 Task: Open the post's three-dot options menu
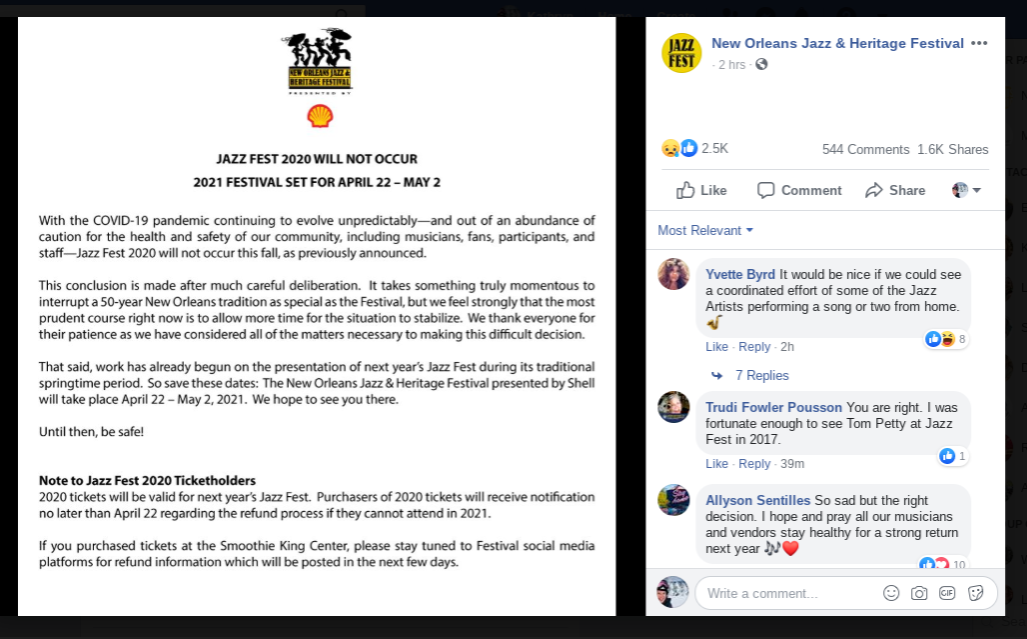coord(979,43)
